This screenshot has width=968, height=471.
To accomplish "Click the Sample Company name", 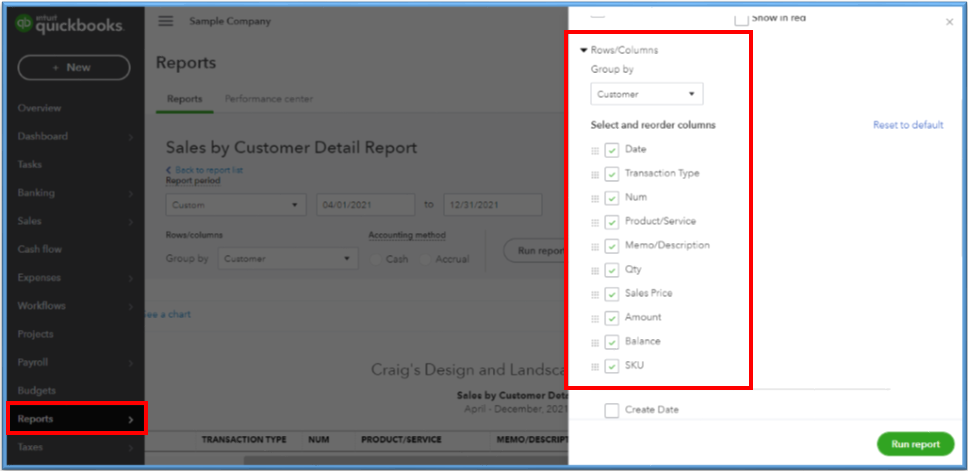I will (x=230, y=22).
